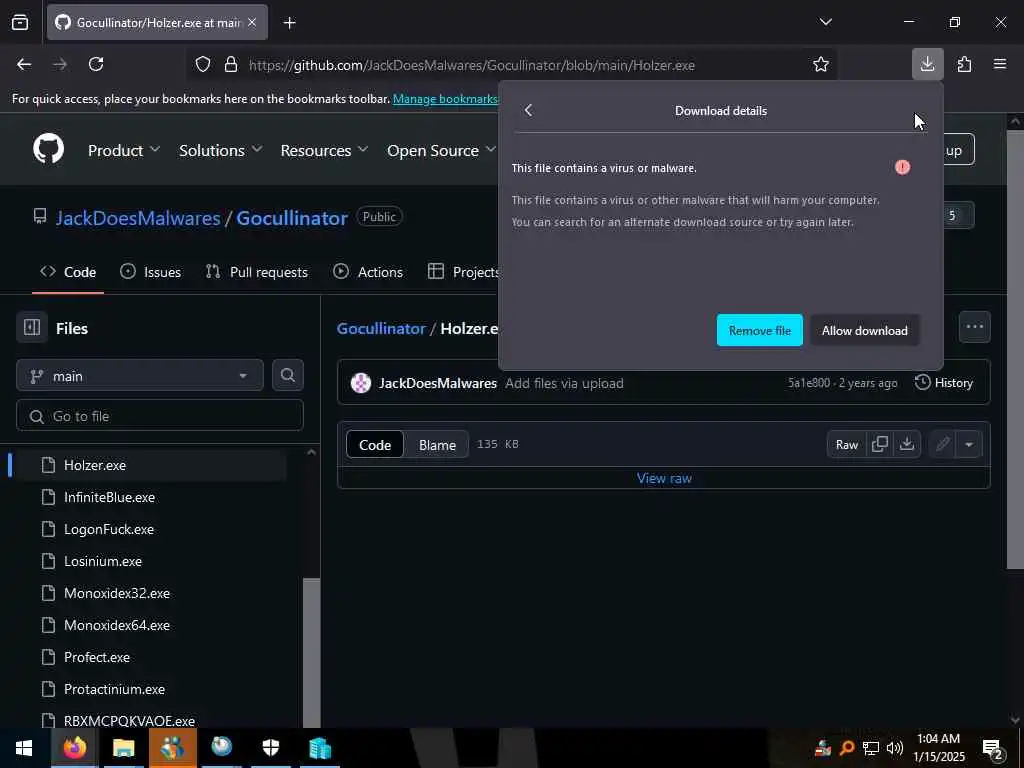Image resolution: width=1024 pixels, height=768 pixels.
Task: Copy raw file contents icon
Action: [x=880, y=444]
